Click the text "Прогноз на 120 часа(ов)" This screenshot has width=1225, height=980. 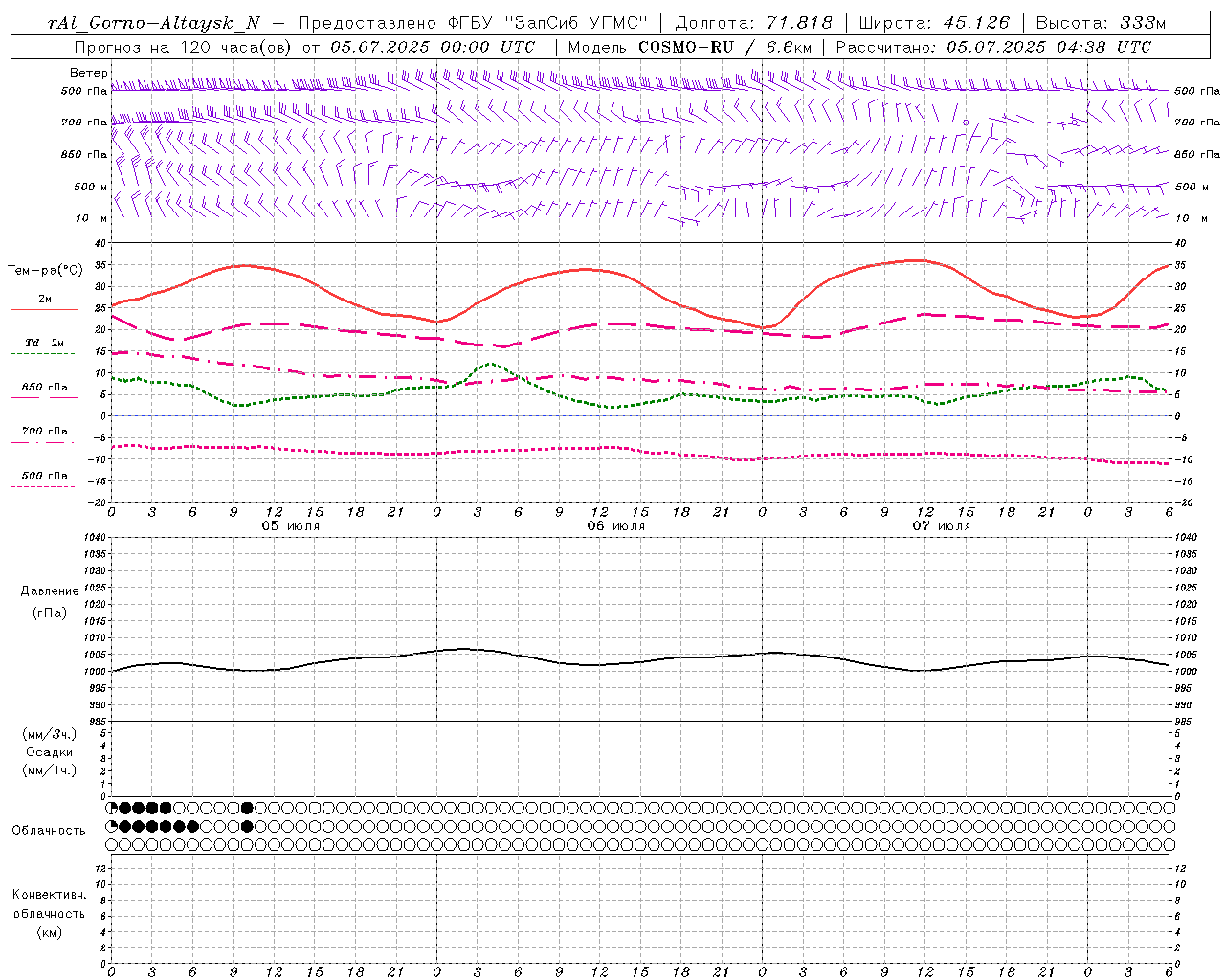[x=185, y=47]
